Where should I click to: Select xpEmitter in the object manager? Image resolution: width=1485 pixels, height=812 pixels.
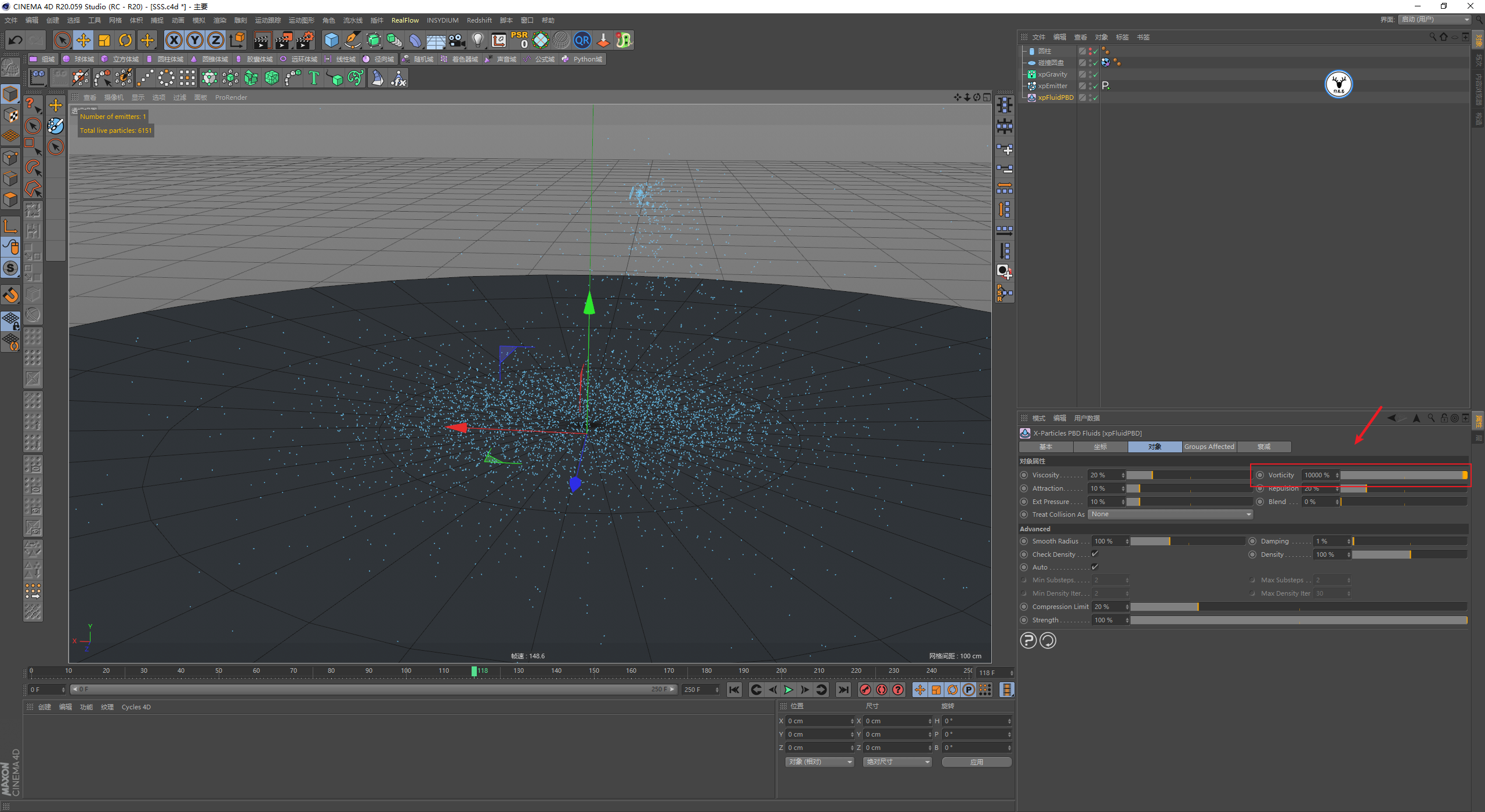pyautogui.click(x=1052, y=86)
